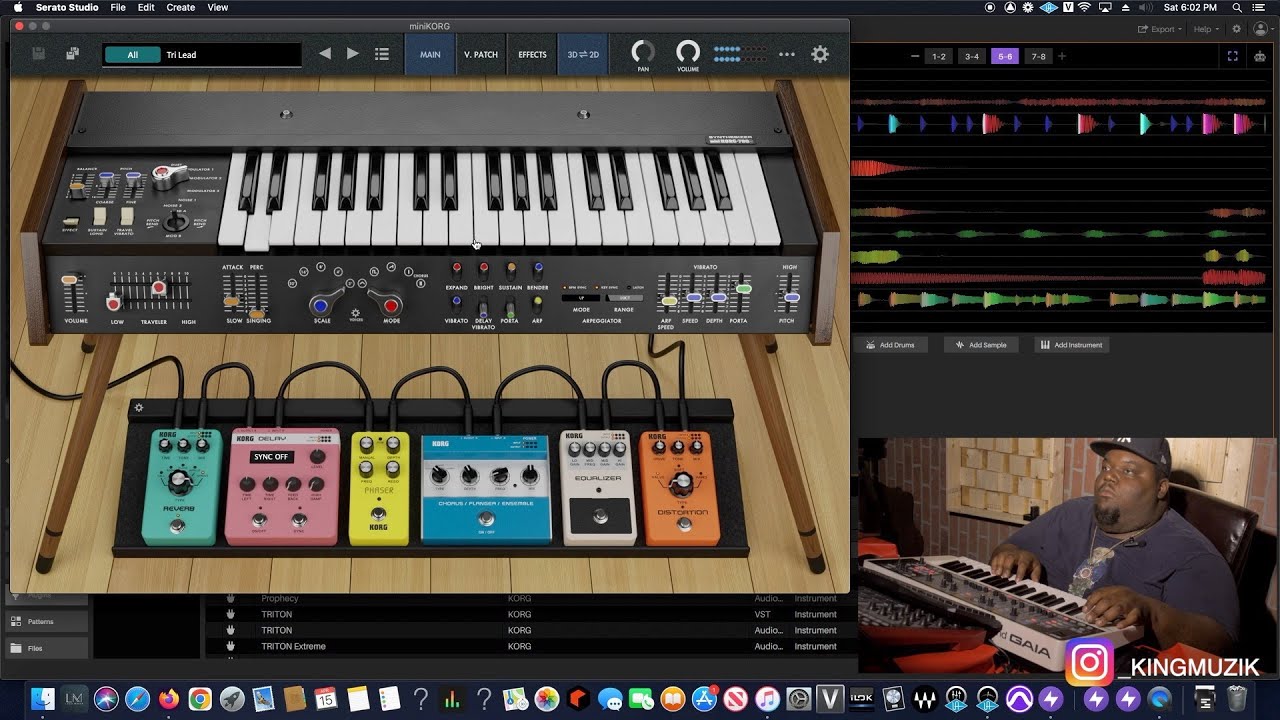Open Google Chrome from the Dock
The image size is (1280, 720).
[200, 698]
